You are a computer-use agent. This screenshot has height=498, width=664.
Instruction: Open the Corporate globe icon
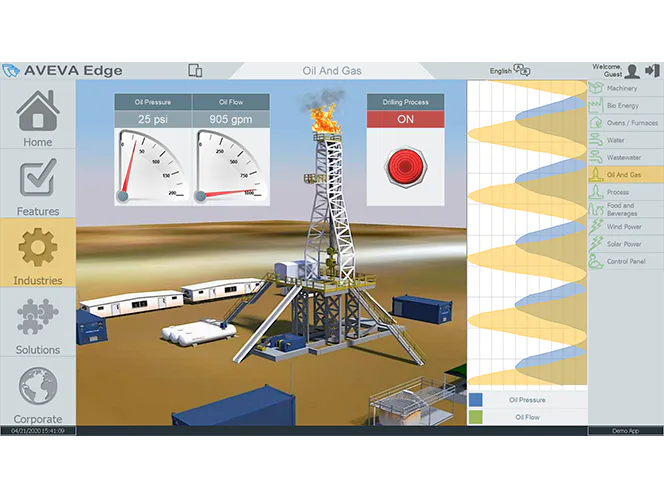(38, 386)
